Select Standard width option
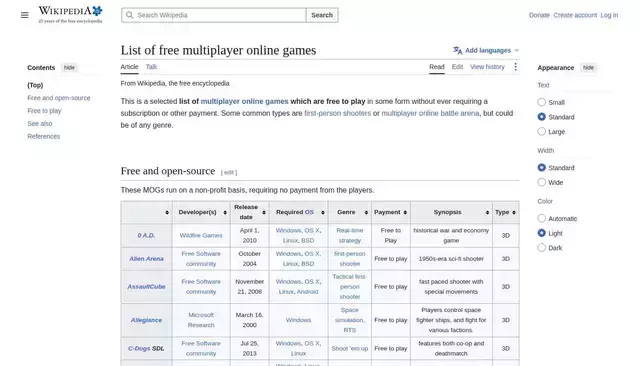 [542, 167]
